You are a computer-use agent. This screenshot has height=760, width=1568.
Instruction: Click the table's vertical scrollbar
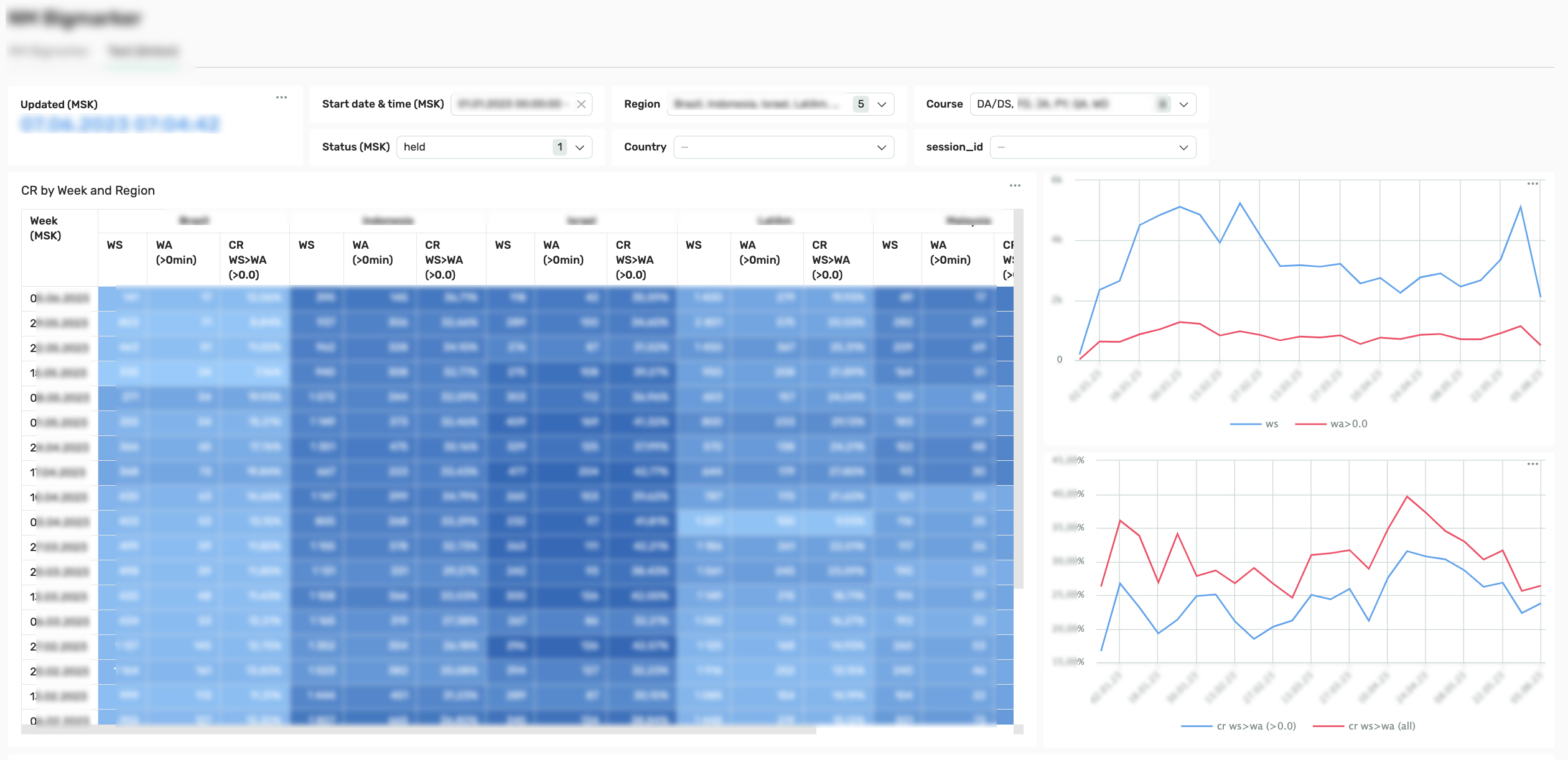click(x=1019, y=398)
